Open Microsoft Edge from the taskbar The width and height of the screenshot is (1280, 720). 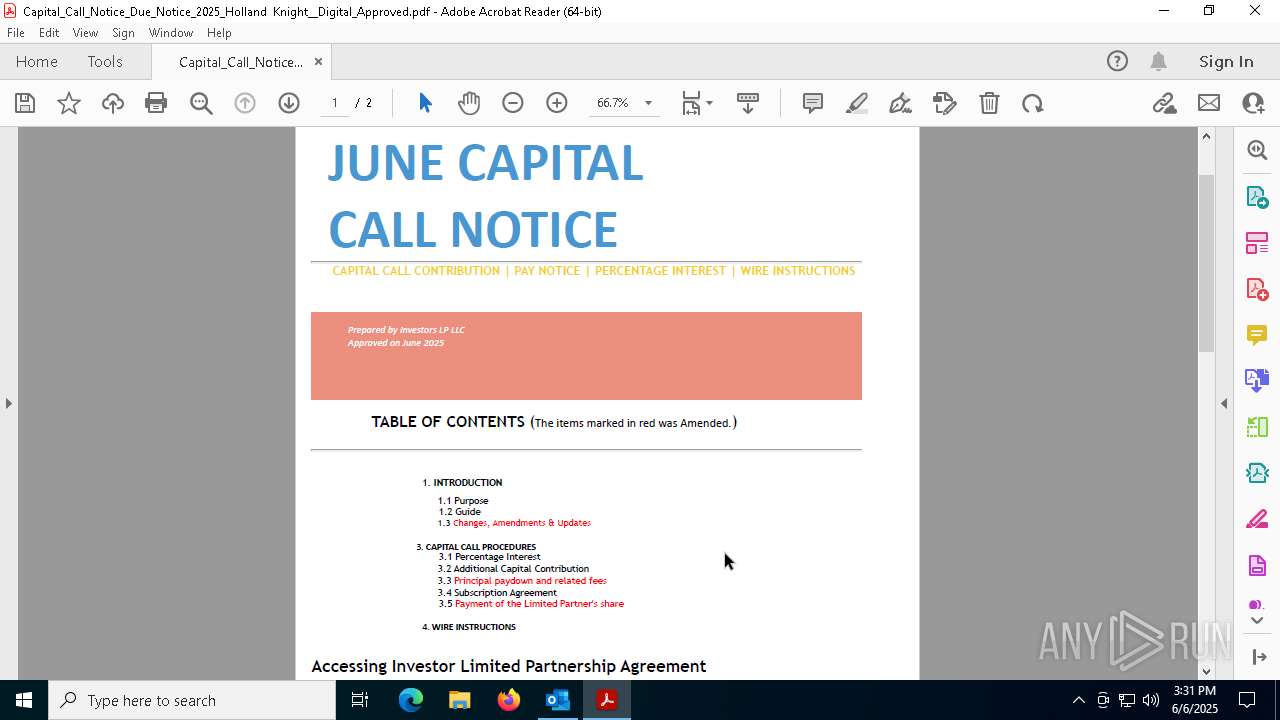coord(411,700)
